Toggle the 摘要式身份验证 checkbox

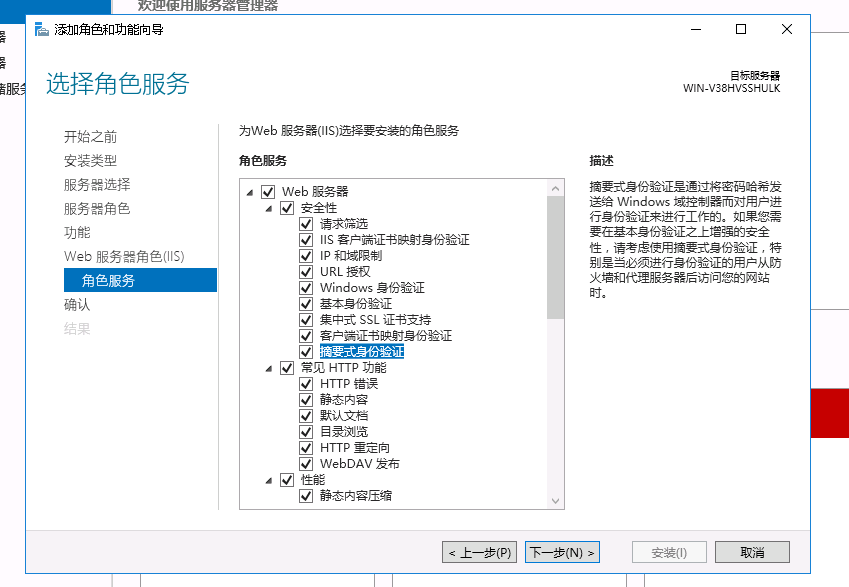coord(306,352)
